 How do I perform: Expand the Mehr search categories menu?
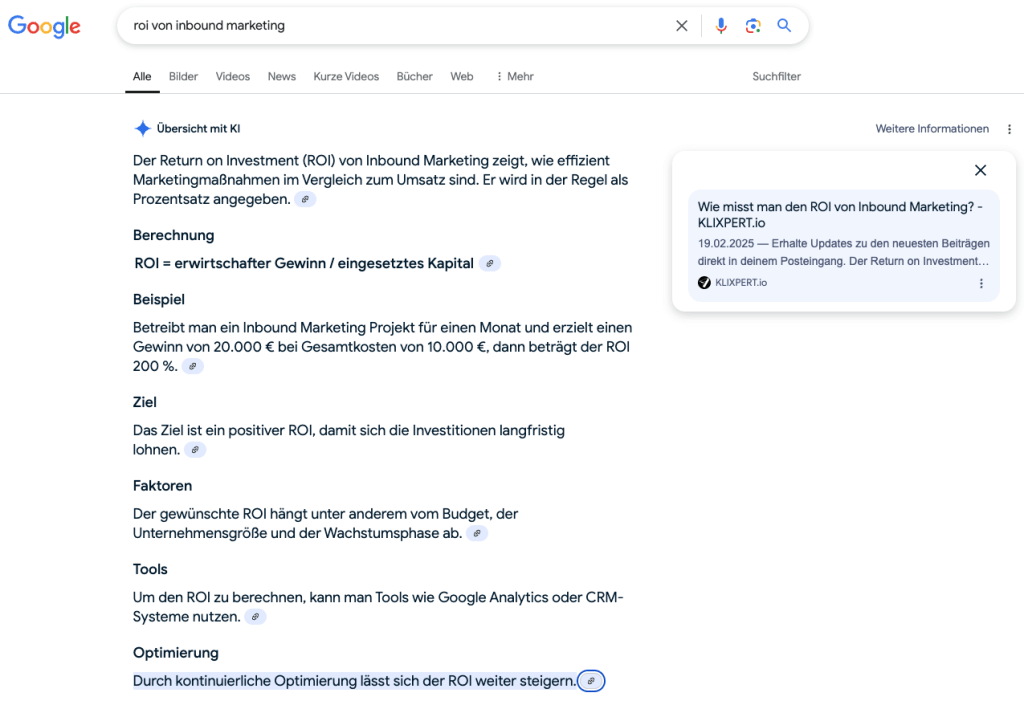(515, 77)
